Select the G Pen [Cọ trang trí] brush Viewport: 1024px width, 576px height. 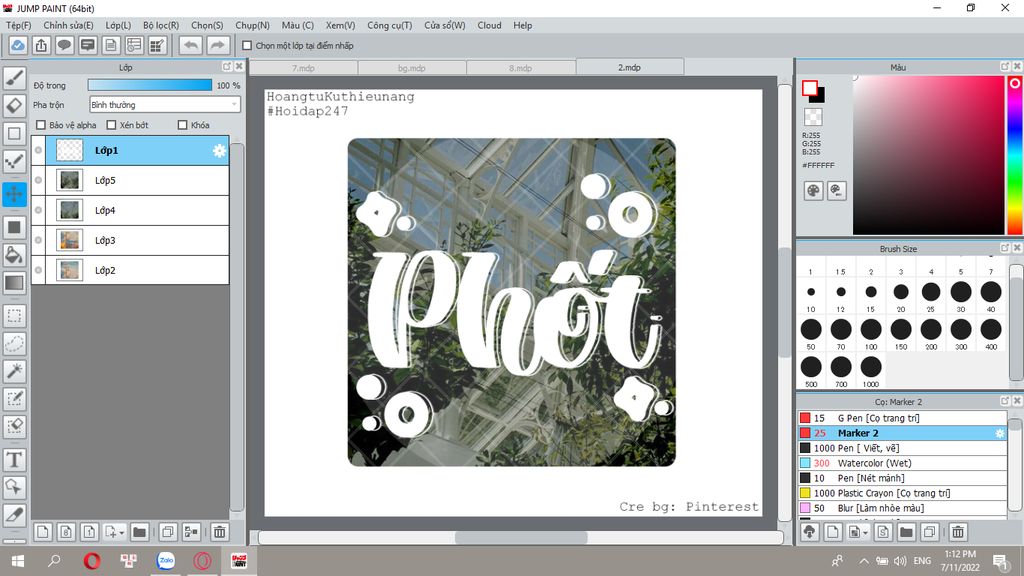(x=902, y=418)
